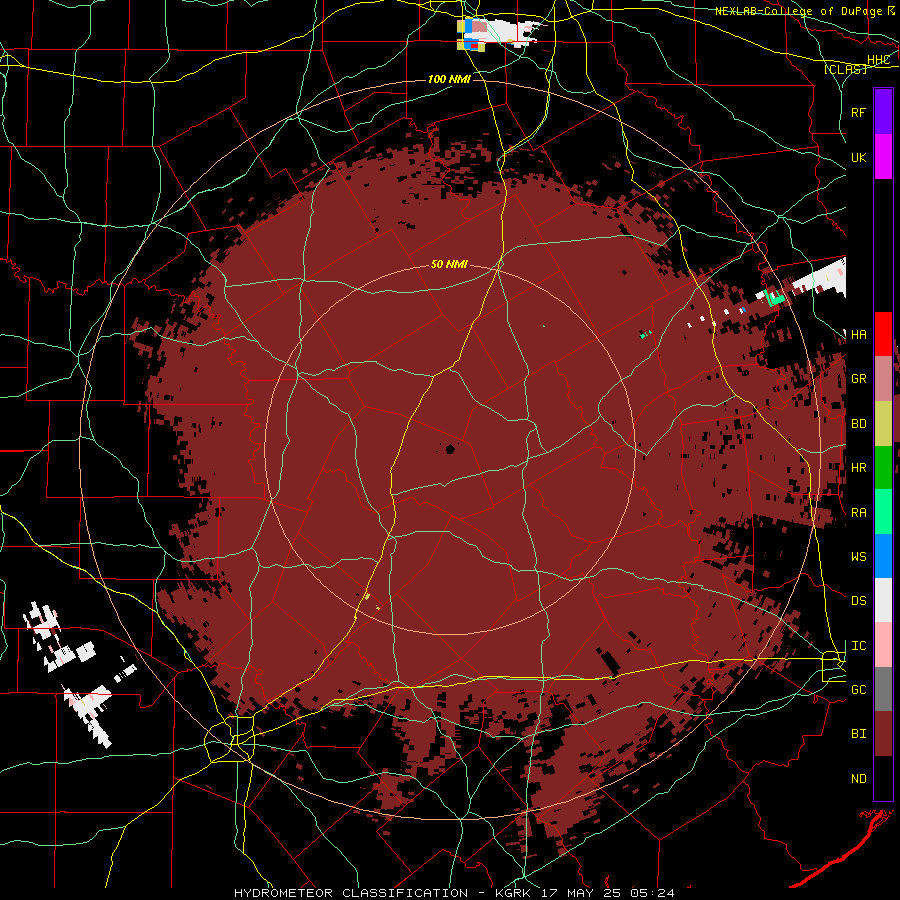Image resolution: width=900 pixels, height=900 pixels.
Task: Click the 'ND' legend label
Action: [858, 779]
